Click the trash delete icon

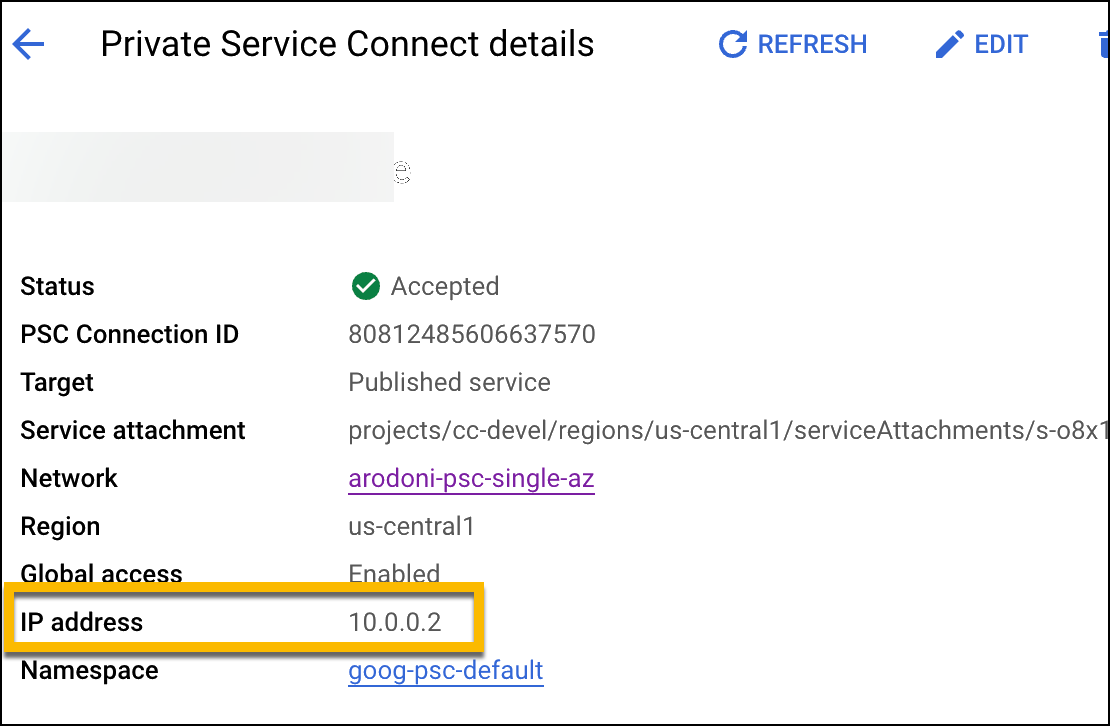(x=1102, y=44)
